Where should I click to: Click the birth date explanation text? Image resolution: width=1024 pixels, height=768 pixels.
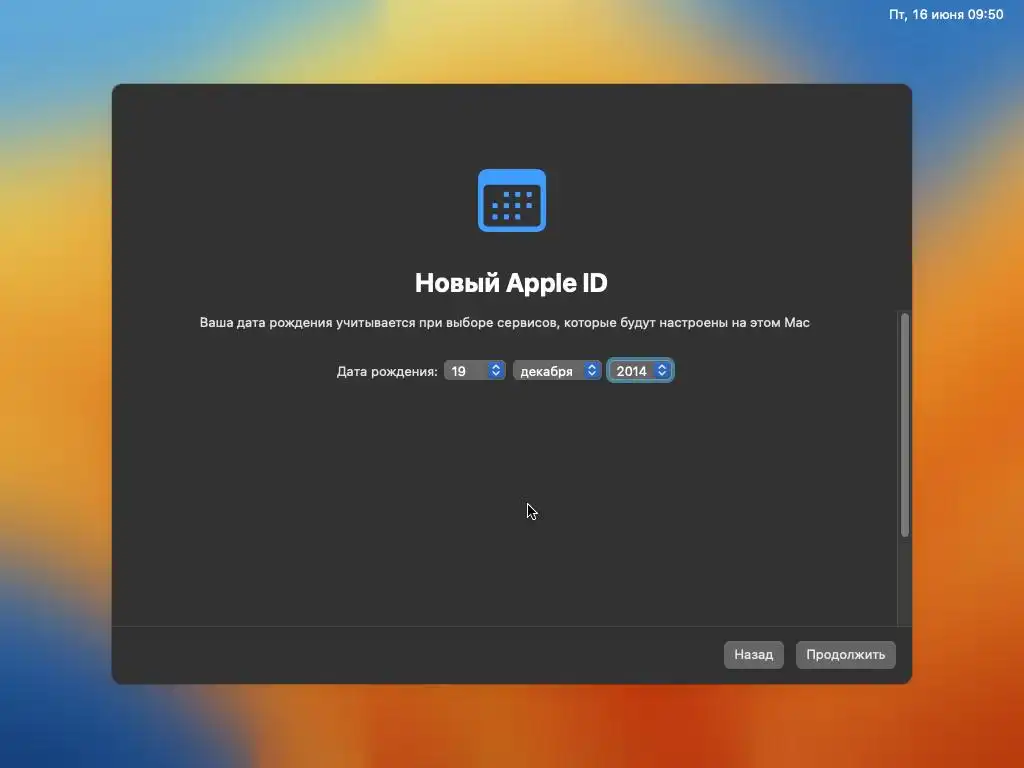point(504,323)
